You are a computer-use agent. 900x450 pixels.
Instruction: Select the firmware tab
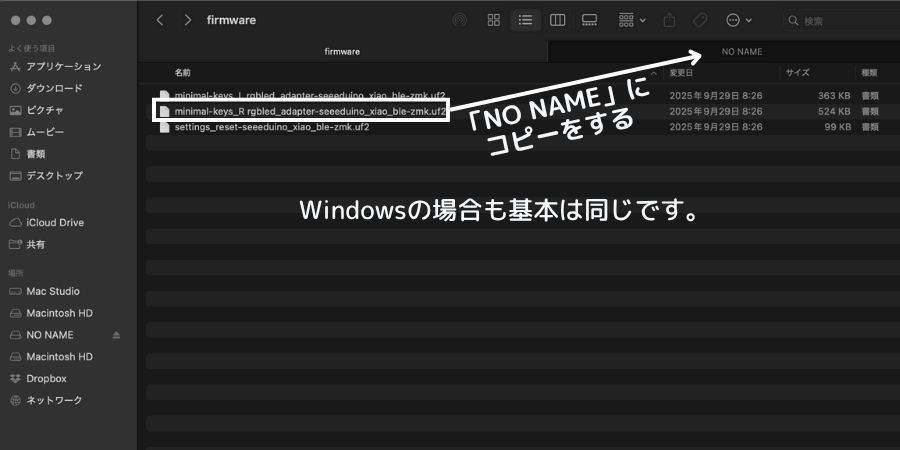(342, 51)
